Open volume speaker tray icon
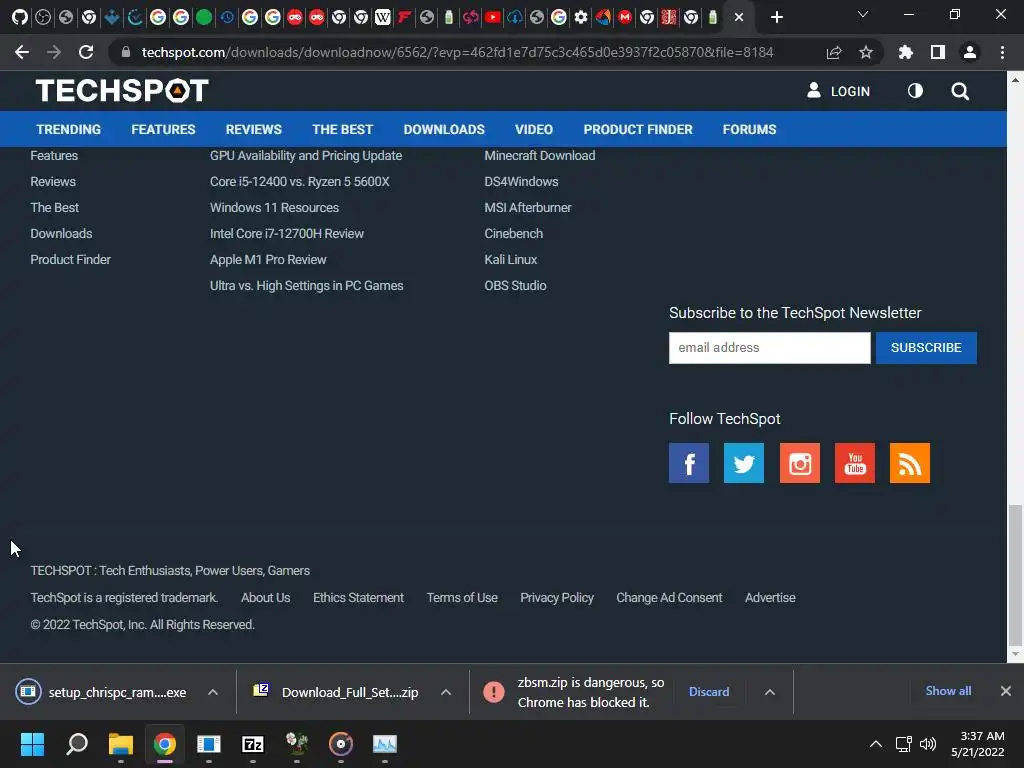1024x768 pixels. pos(927,744)
